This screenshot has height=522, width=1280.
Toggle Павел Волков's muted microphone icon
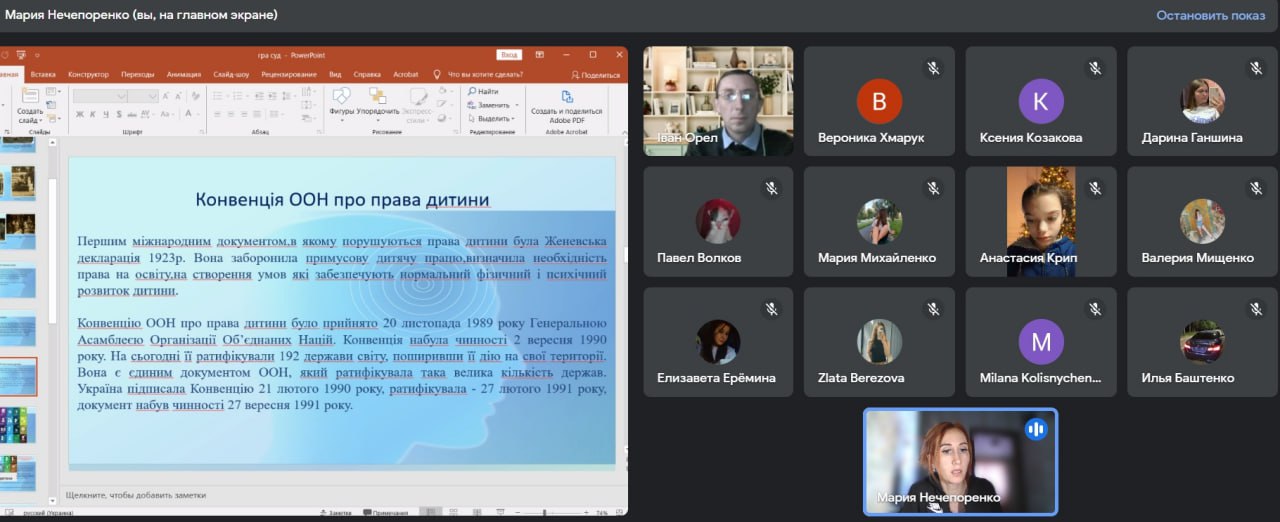click(x=772, y=188)
